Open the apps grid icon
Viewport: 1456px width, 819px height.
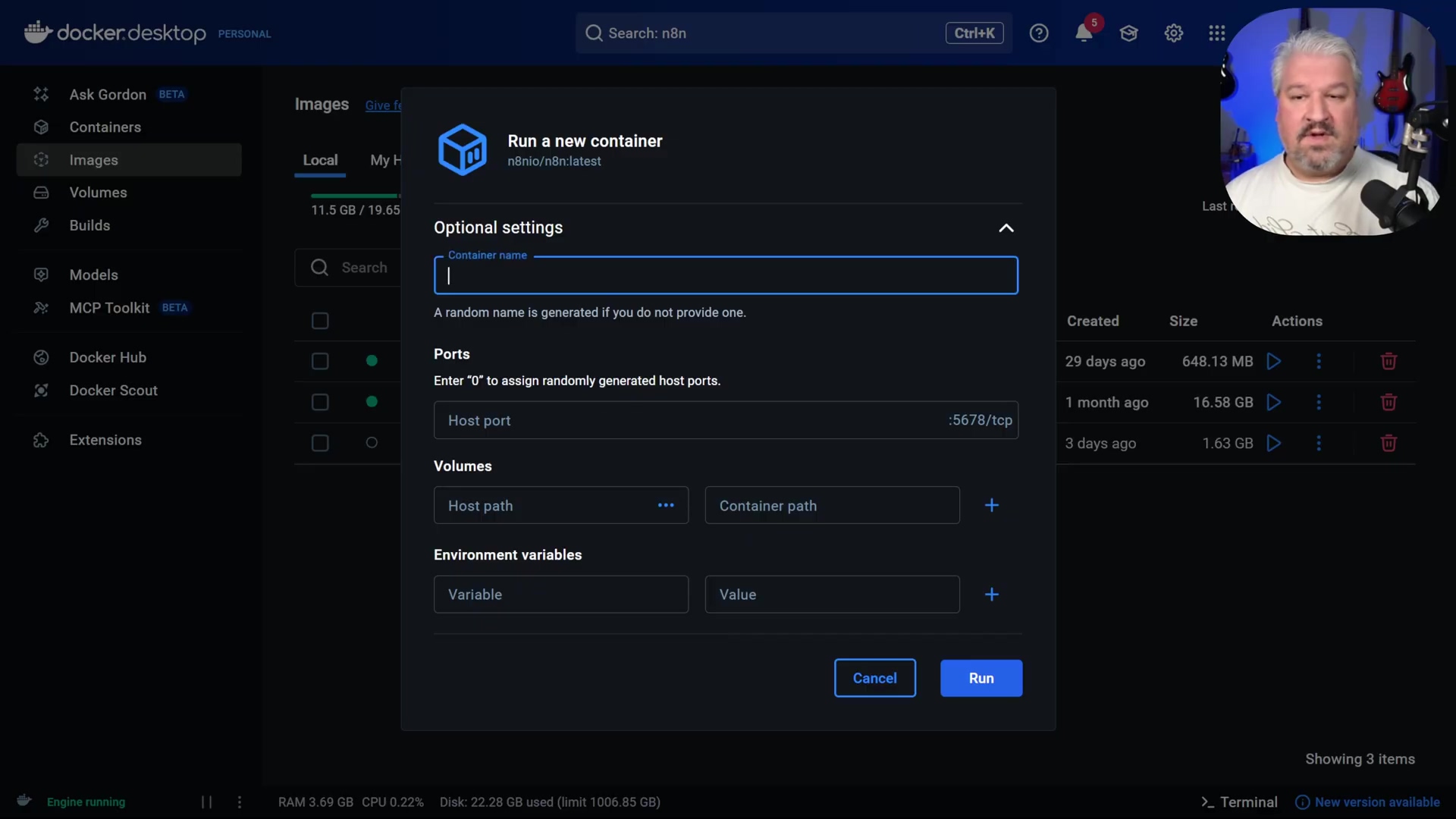[1216, 33]
